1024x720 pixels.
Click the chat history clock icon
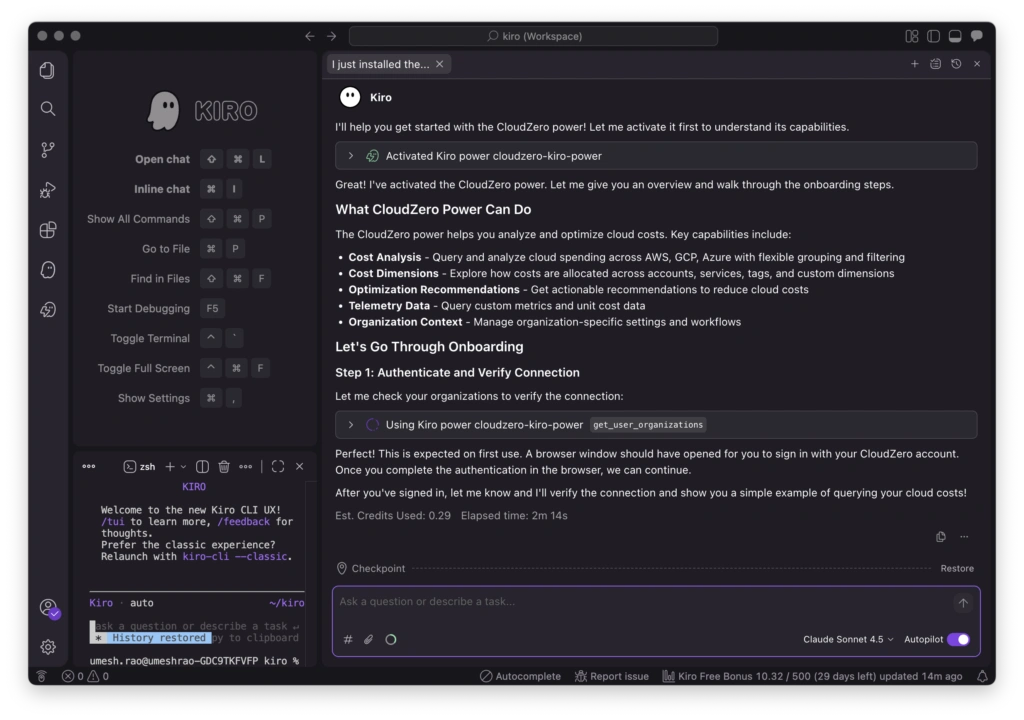(x=956, y=64)
